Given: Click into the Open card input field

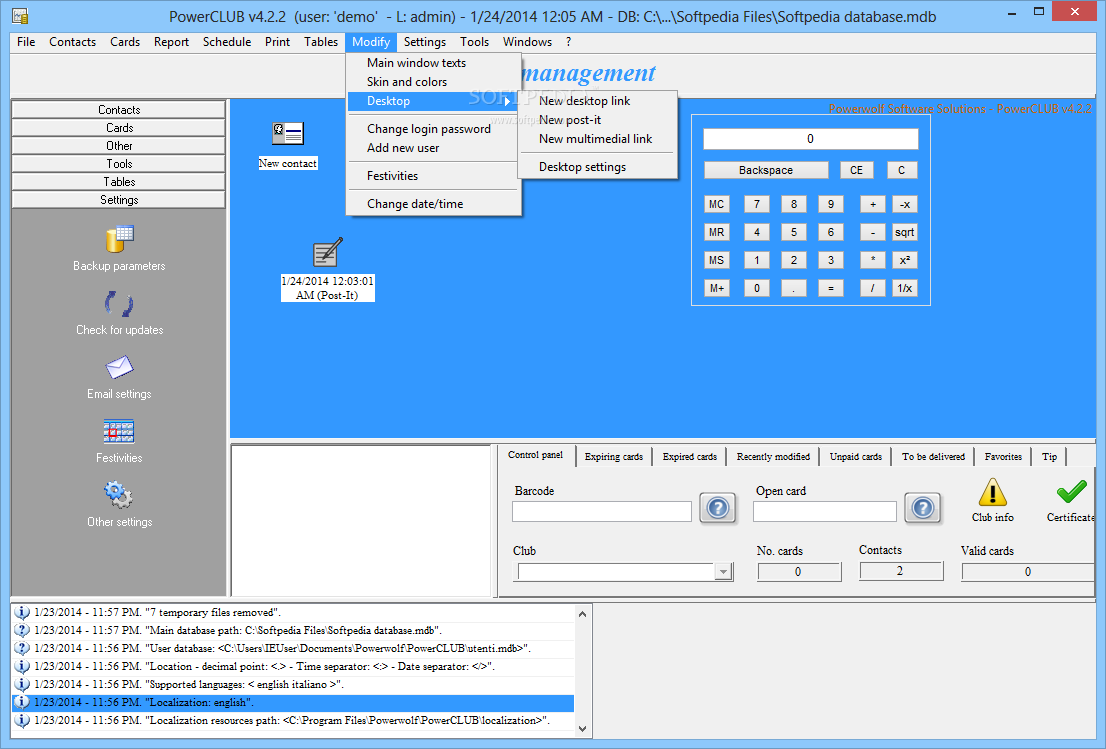Looking at the screenshot, I should tap(825, 511).
